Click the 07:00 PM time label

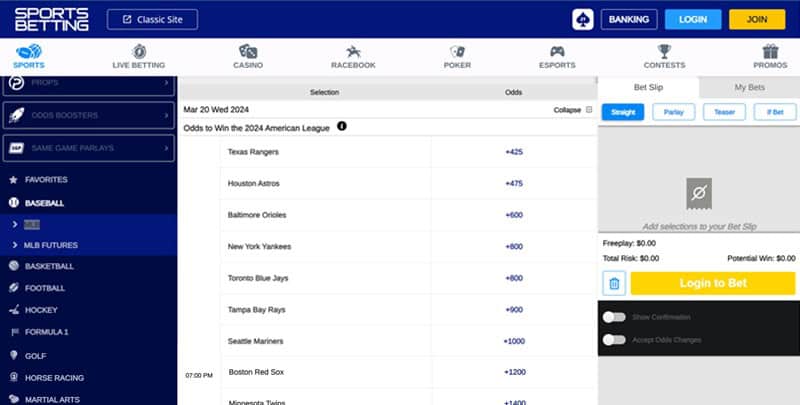coord(199,375)
